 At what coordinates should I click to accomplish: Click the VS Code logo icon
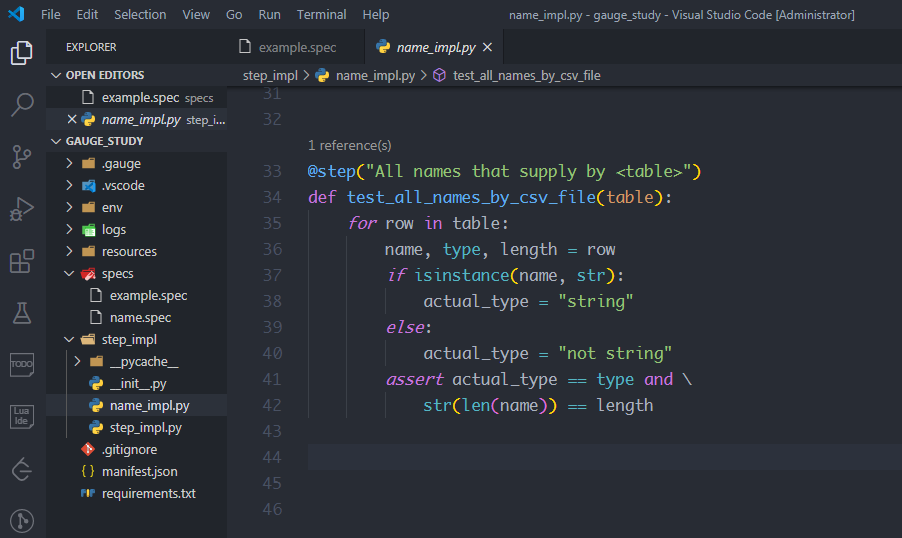[x=17, y=14]
